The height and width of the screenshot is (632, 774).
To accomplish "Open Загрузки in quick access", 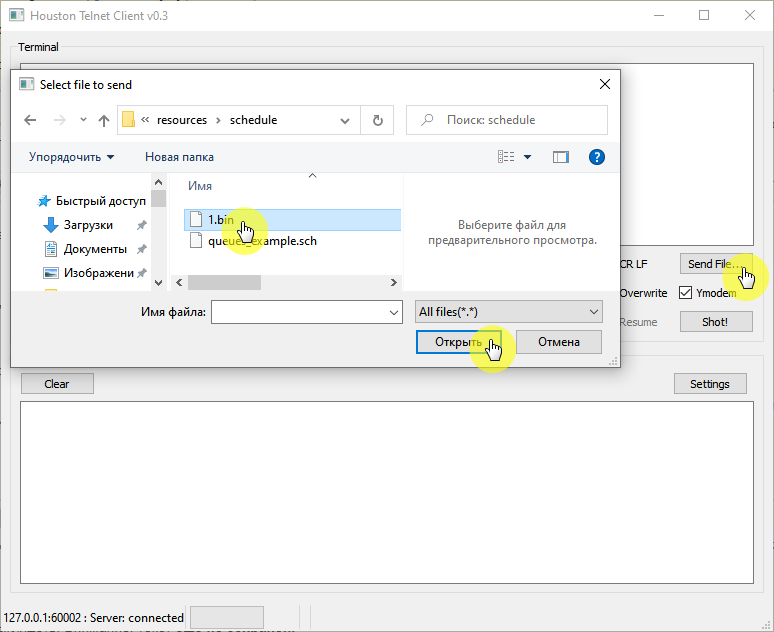I will (88, 225).
